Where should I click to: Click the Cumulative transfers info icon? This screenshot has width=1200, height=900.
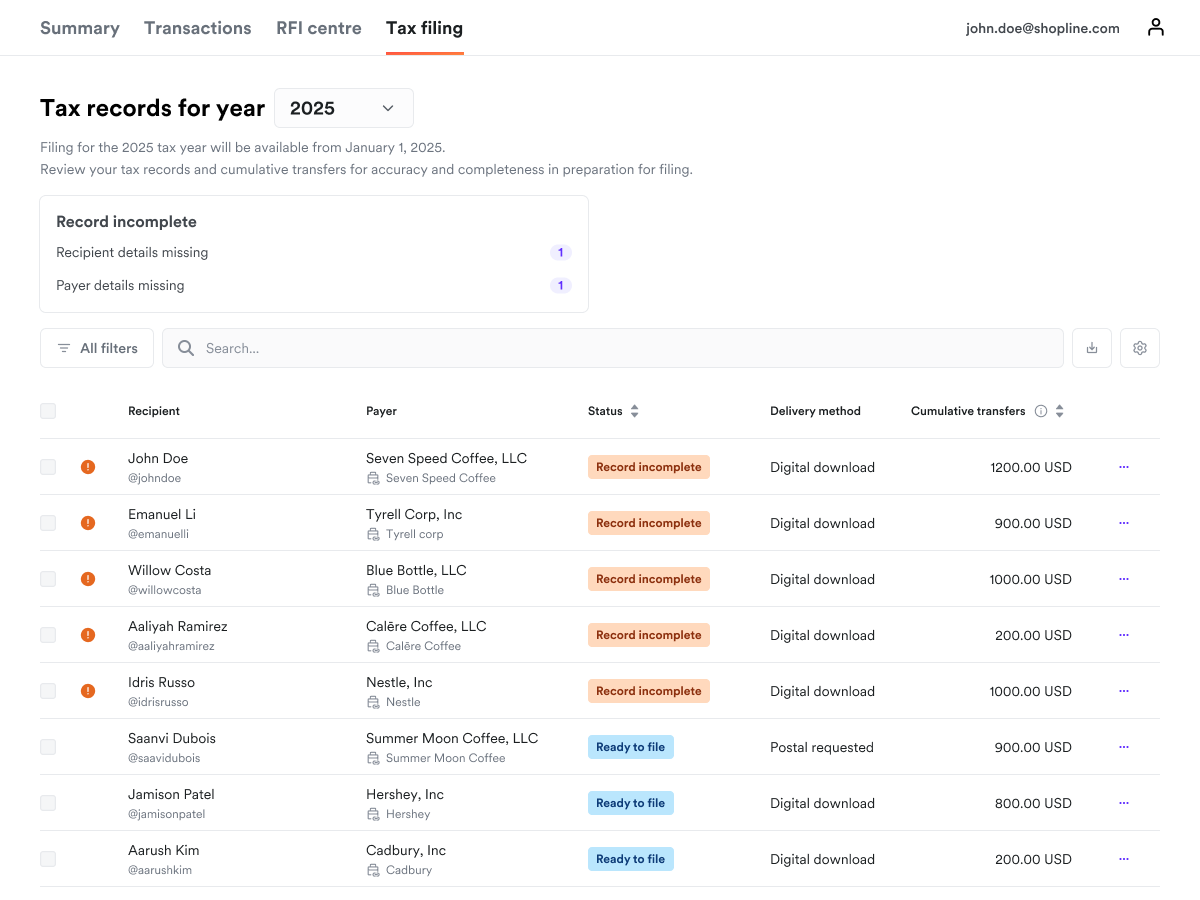(x=1041, y=411)
